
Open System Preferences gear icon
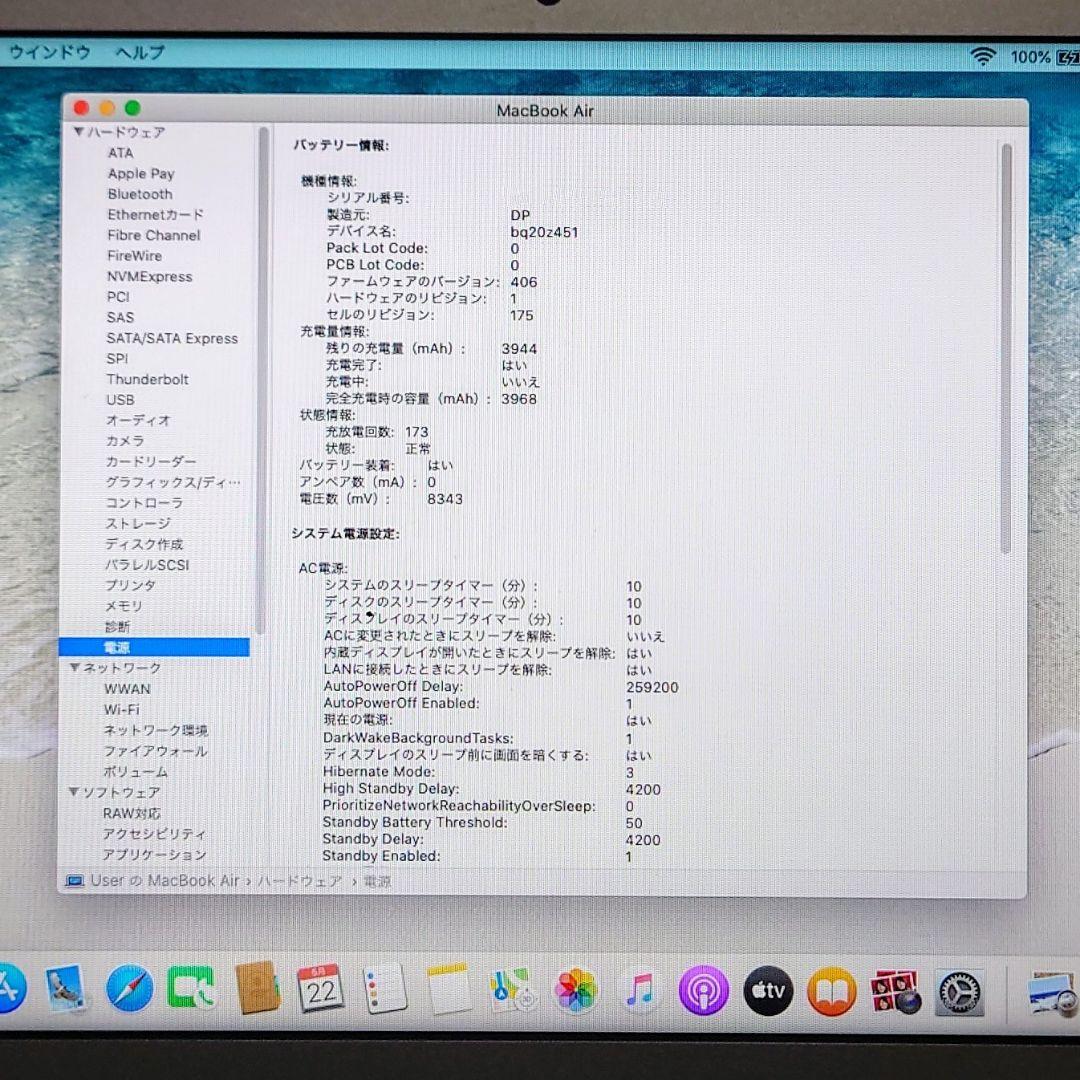tap(959, 992)
